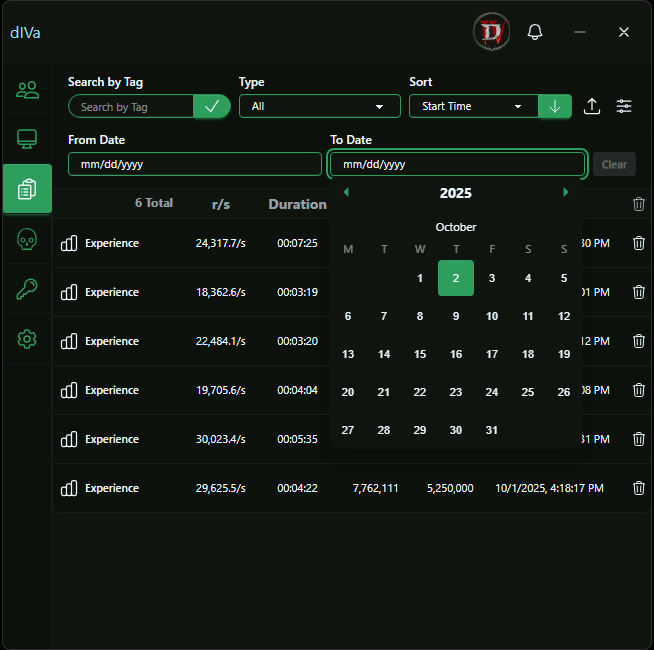Viewport: 654px width, 650px height.
Task: Open the players group sidebar icon
Action: (27, 90)
